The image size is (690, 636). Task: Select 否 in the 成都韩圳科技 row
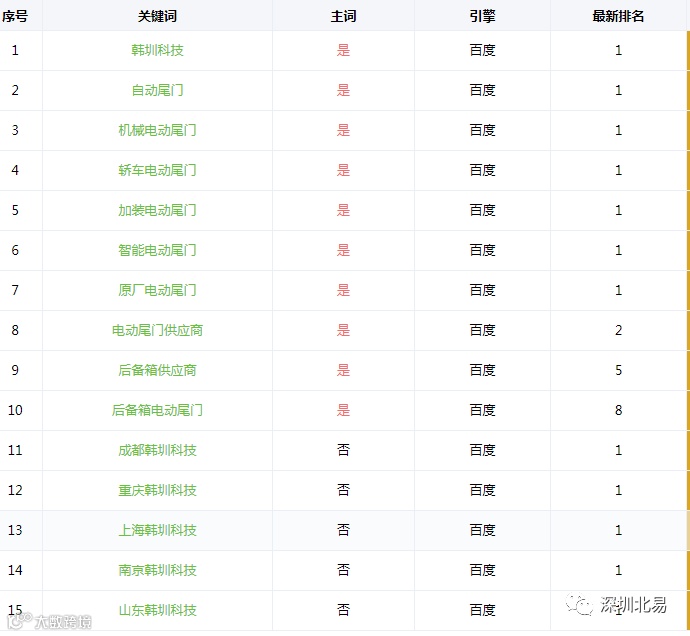pos(343,450)
